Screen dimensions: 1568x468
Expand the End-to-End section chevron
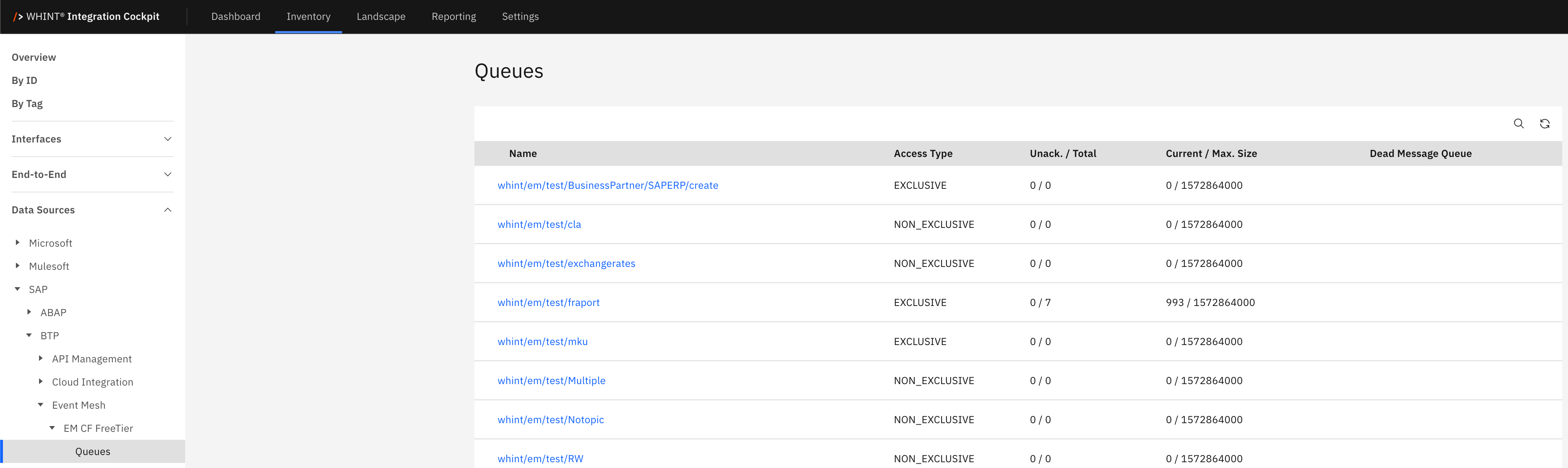click(x=167, y=175)
